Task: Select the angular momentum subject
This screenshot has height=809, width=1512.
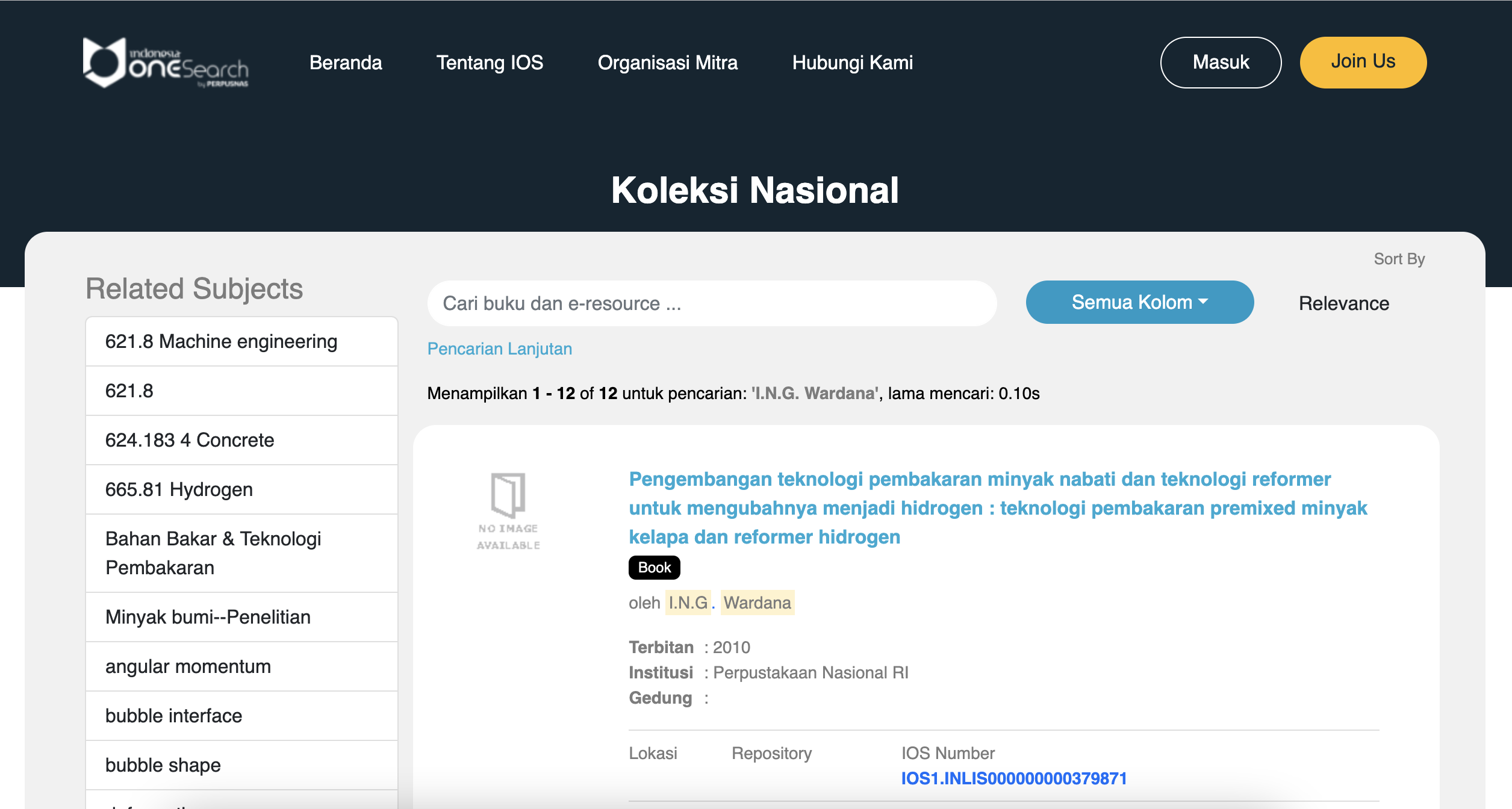Action: click(x=188, y=666)
